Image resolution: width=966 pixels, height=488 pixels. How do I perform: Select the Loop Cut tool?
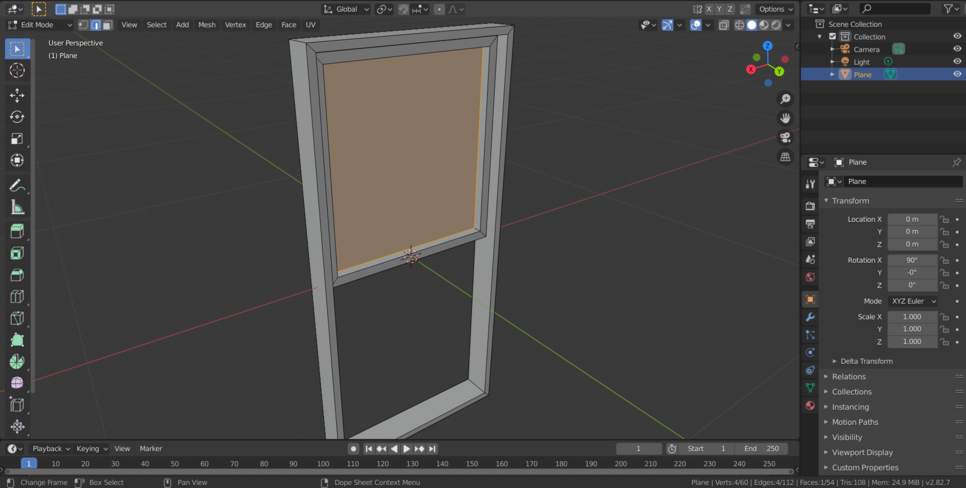tap(17, 296)
